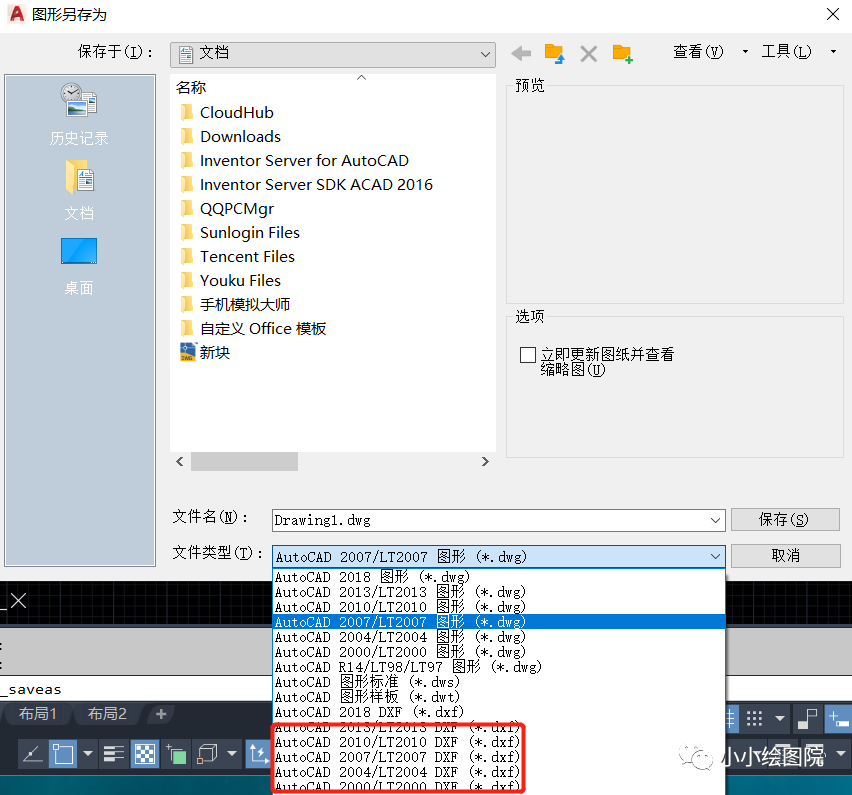Click the back arrow icon in the save dialog
The width and height of the screenshot is (852, 795).
click(521, 53)
